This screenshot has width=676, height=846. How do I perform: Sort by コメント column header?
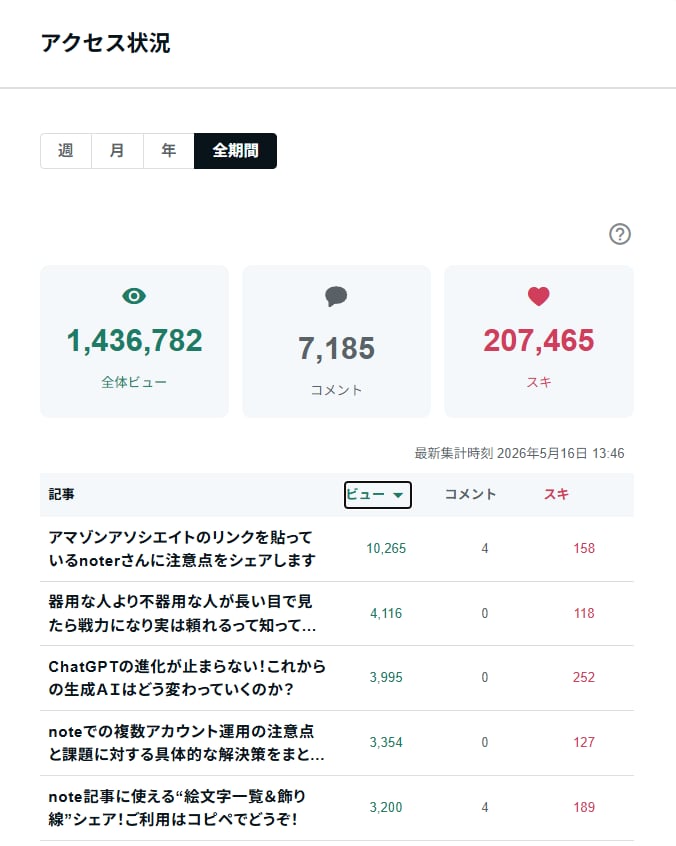coord(470,494)
